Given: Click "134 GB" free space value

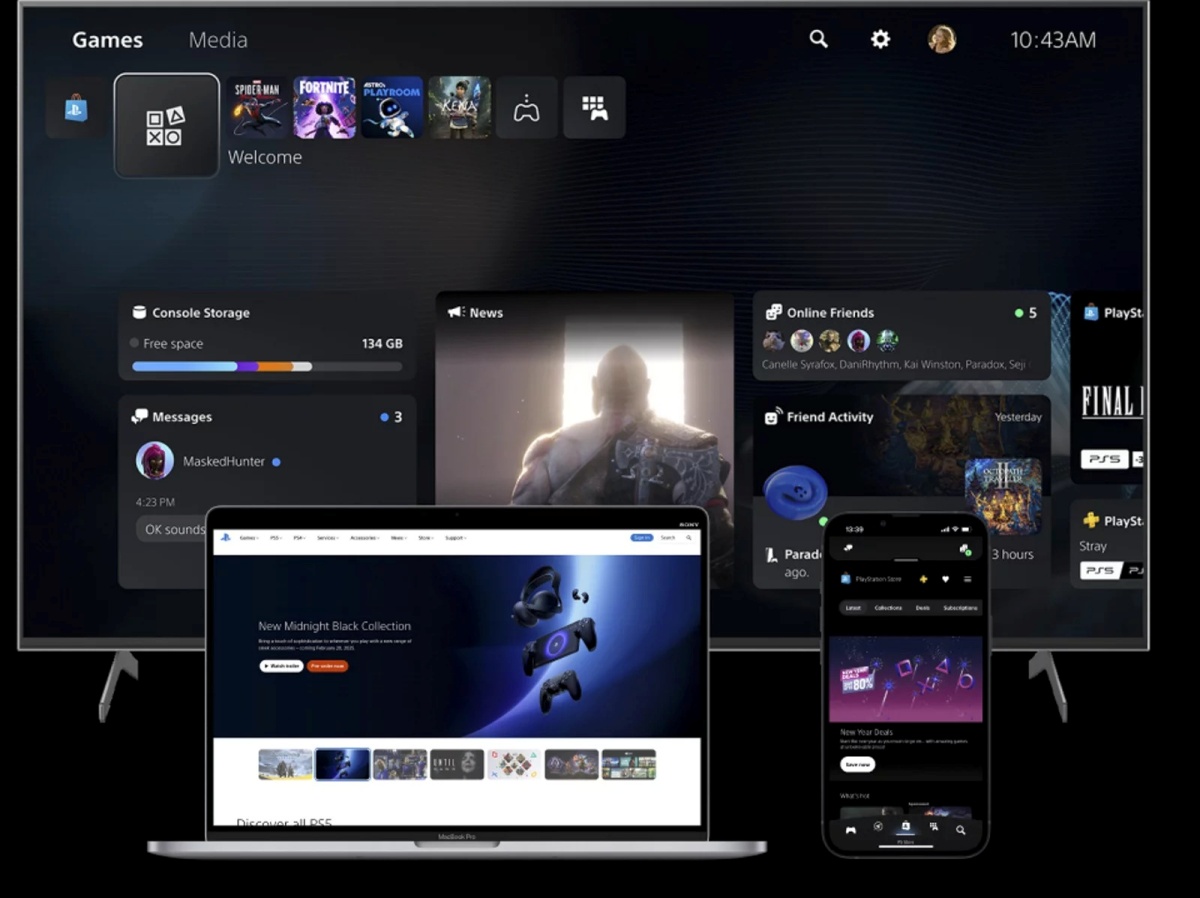Looking at the screenshot, I should pyautogui.click(x=382, y=343).
